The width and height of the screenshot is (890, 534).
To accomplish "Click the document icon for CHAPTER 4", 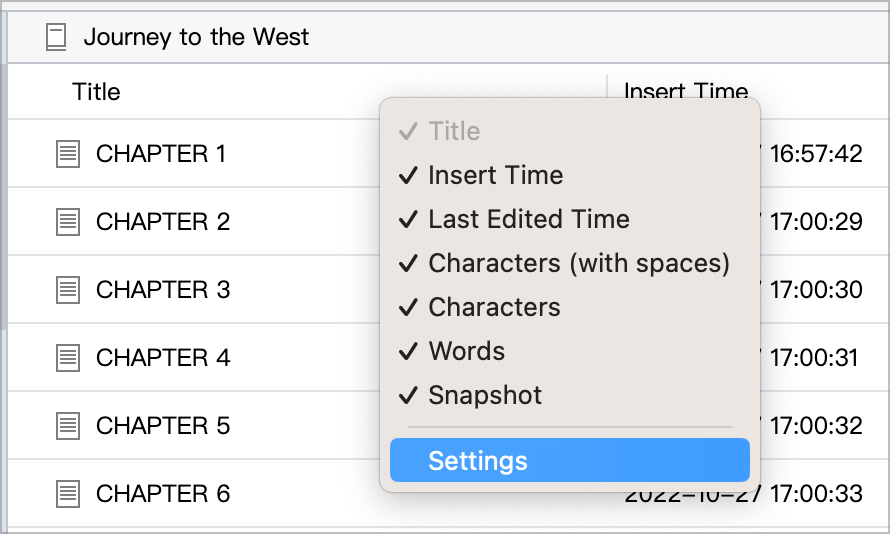I will point(68,358).
